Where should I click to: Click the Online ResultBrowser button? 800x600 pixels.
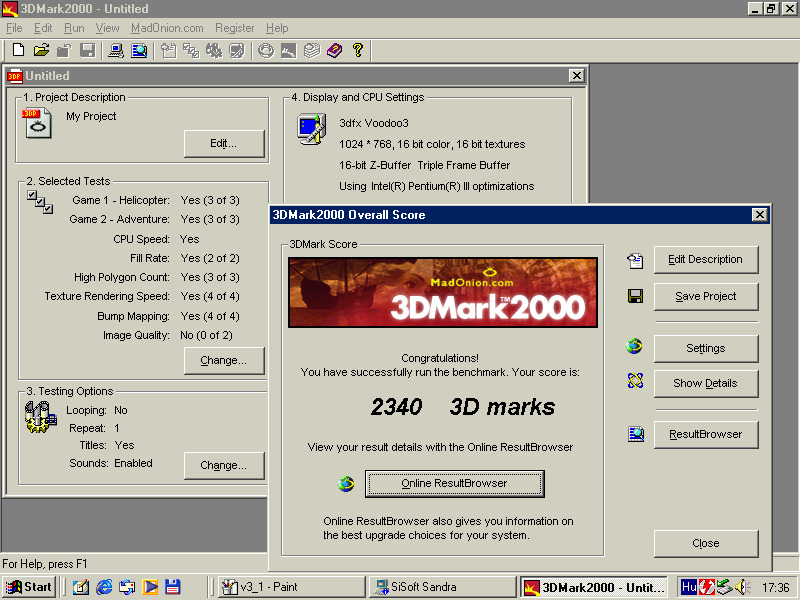[x=455, y=483]
